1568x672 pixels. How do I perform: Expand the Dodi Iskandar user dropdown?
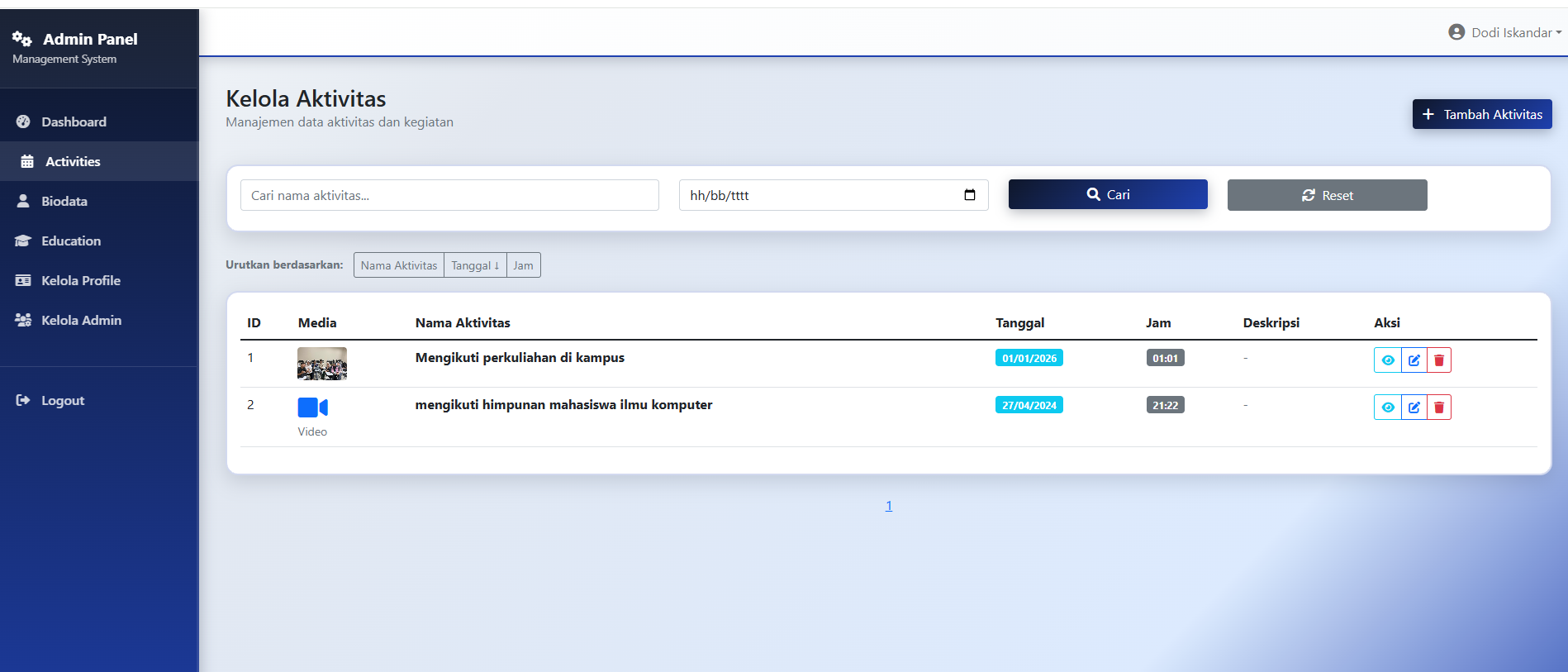pyautogui.click(x=1504, y=32)
